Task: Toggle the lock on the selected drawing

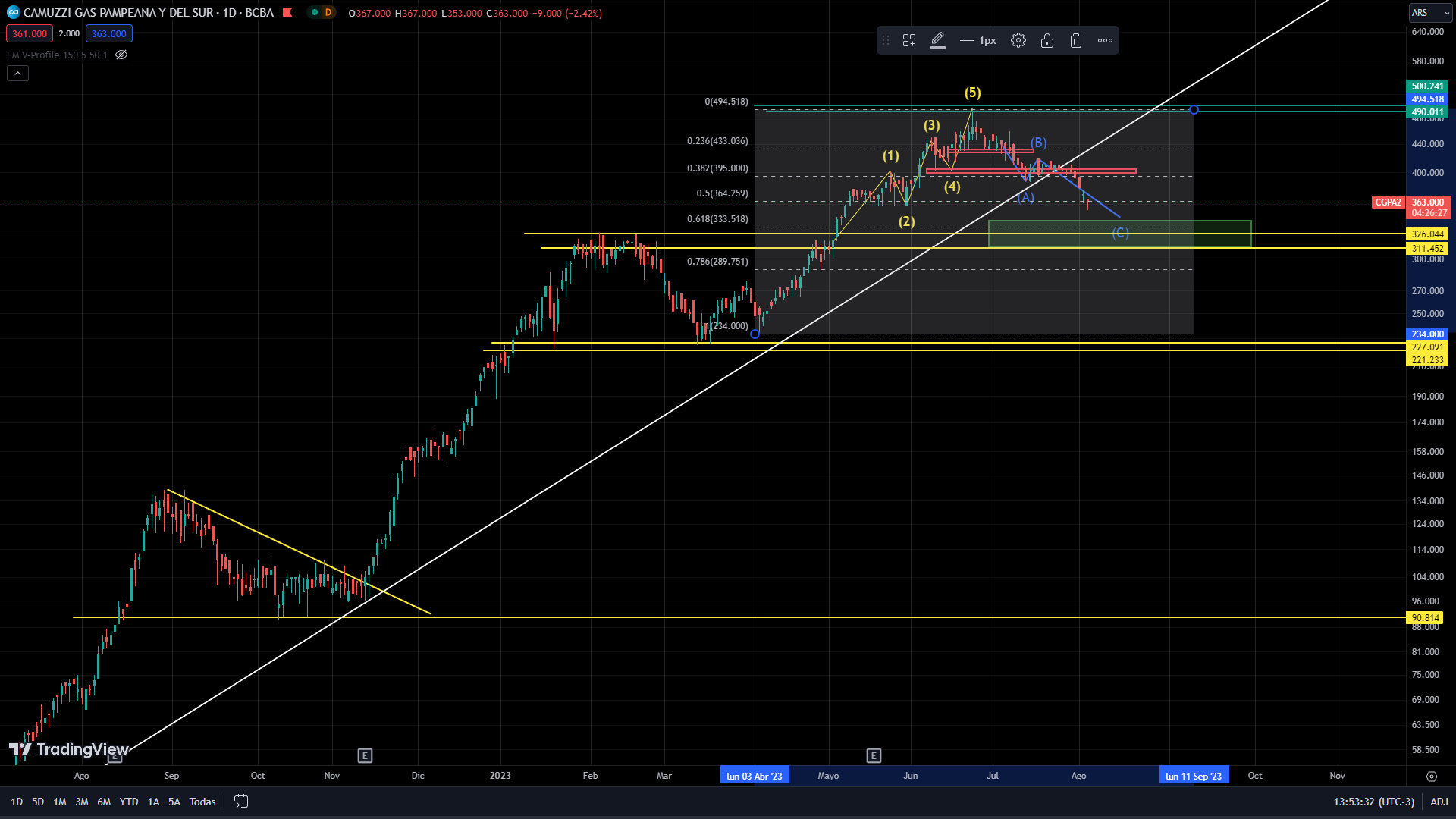Action: 1047,41
